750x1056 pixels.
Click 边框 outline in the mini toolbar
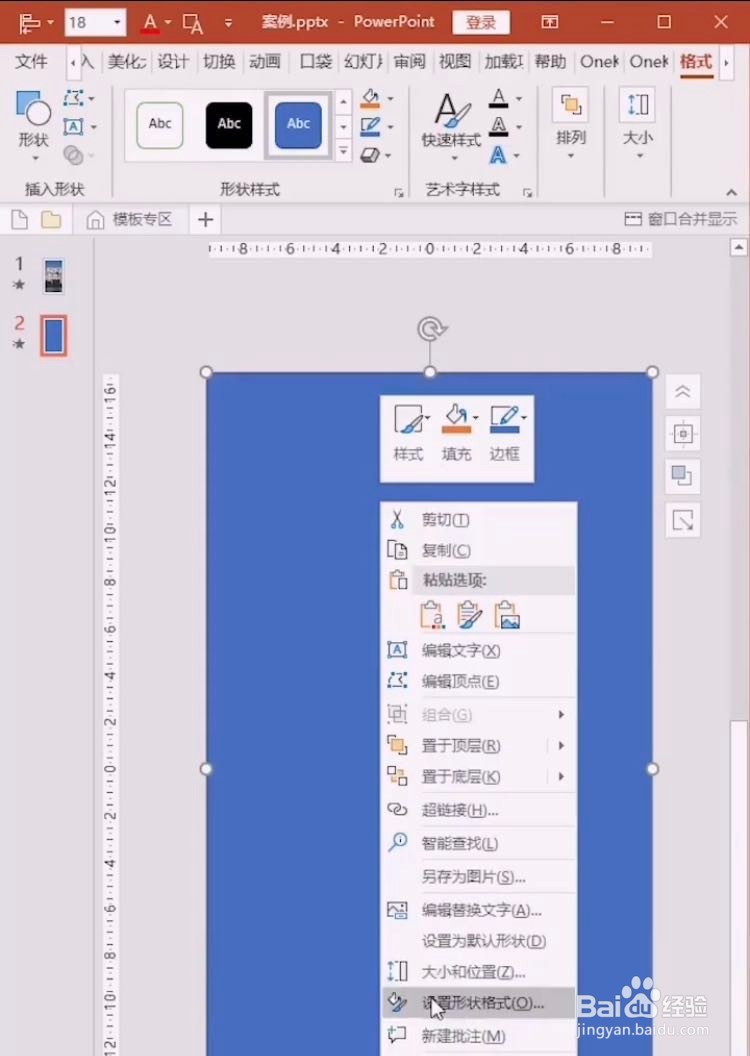(x=504, y=433)
